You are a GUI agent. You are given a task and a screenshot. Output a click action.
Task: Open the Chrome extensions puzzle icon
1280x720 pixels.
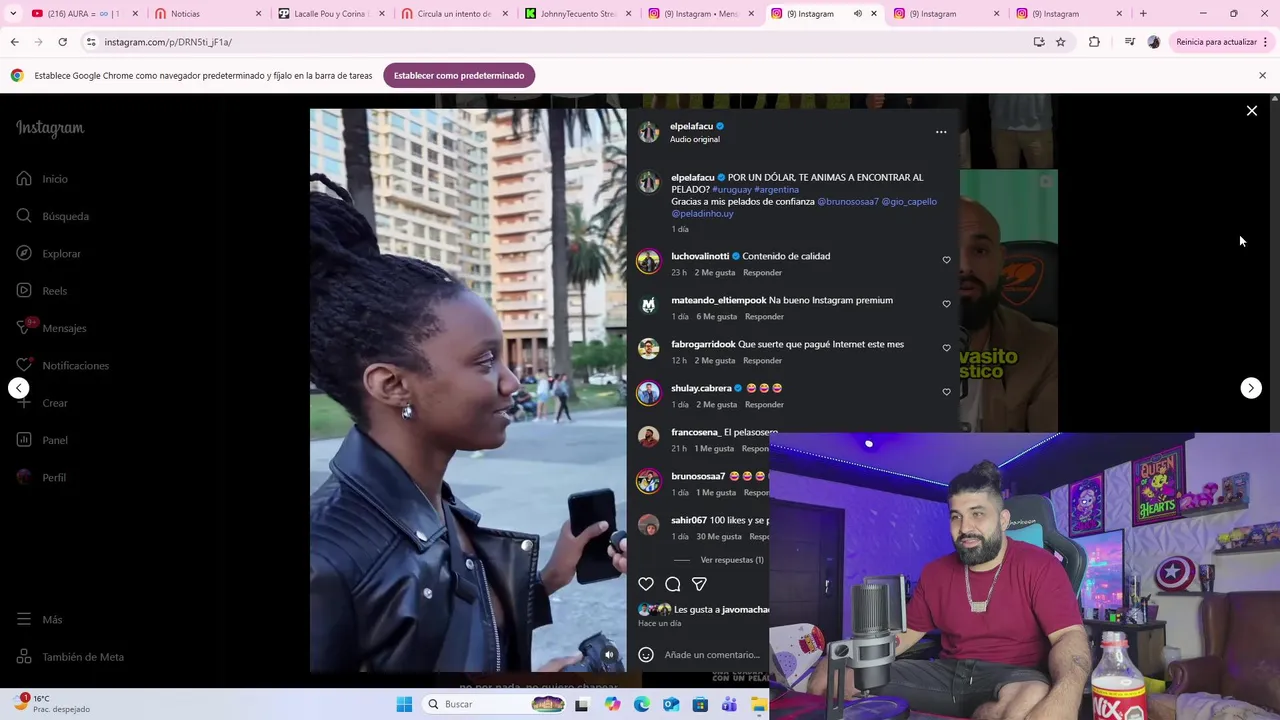[1094, 42]
